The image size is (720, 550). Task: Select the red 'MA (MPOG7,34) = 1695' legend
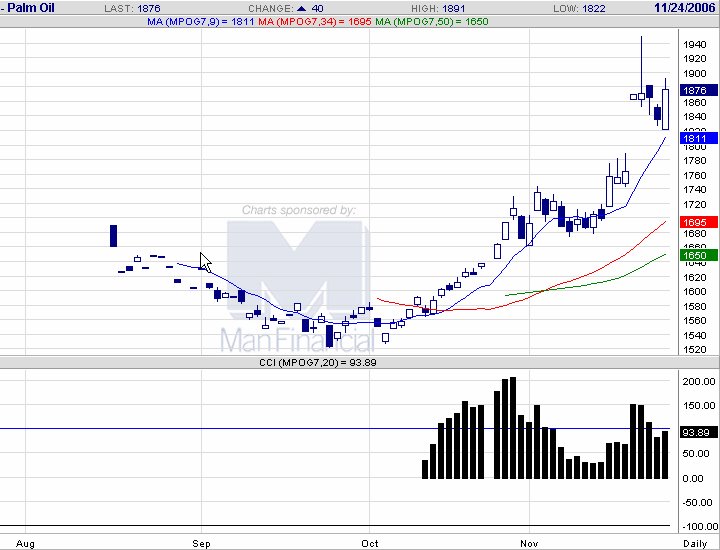pyautogui.click(x=315, y=22)
